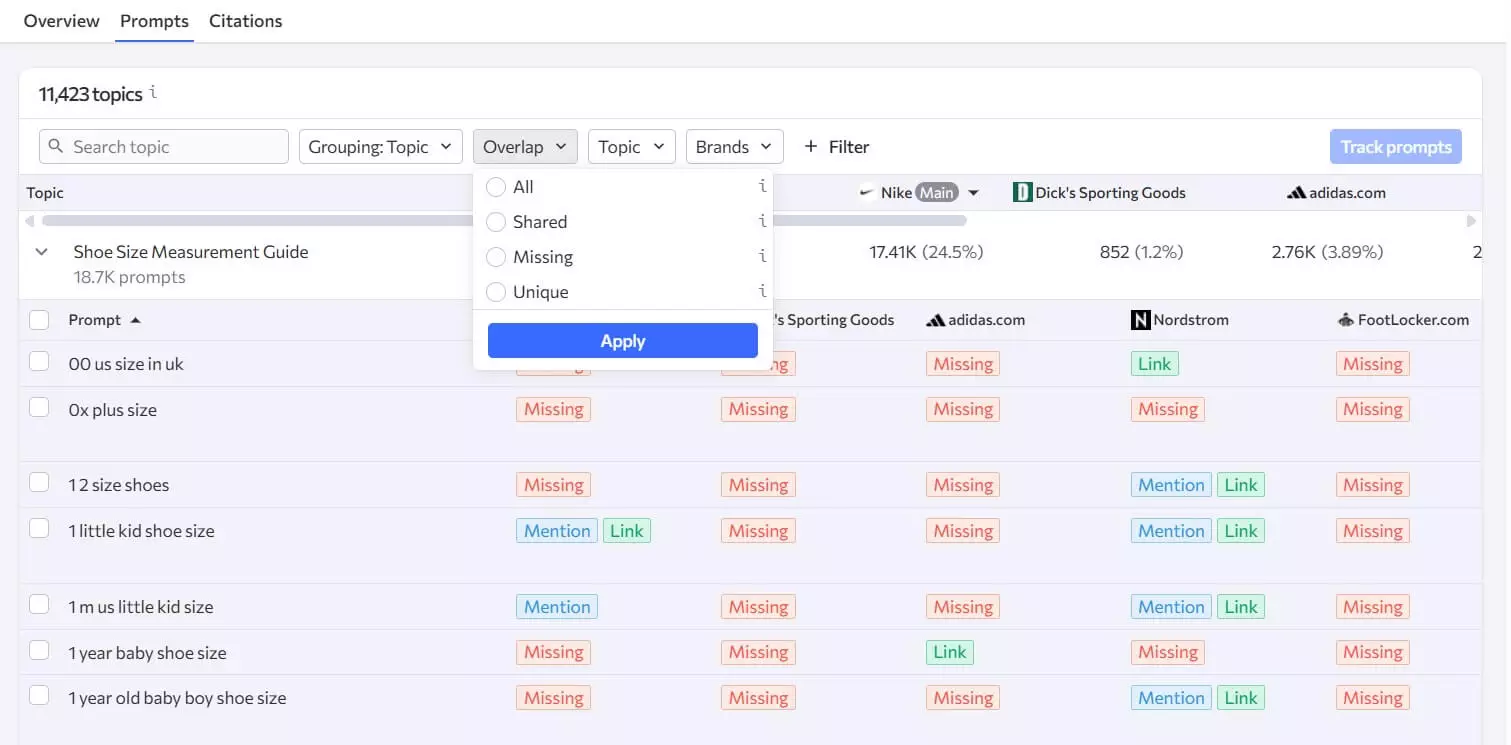The height and width of the screenshot is (745, 1511).
Task: Check the box for '1 little kid shoe size'
Action: (39, 529)
